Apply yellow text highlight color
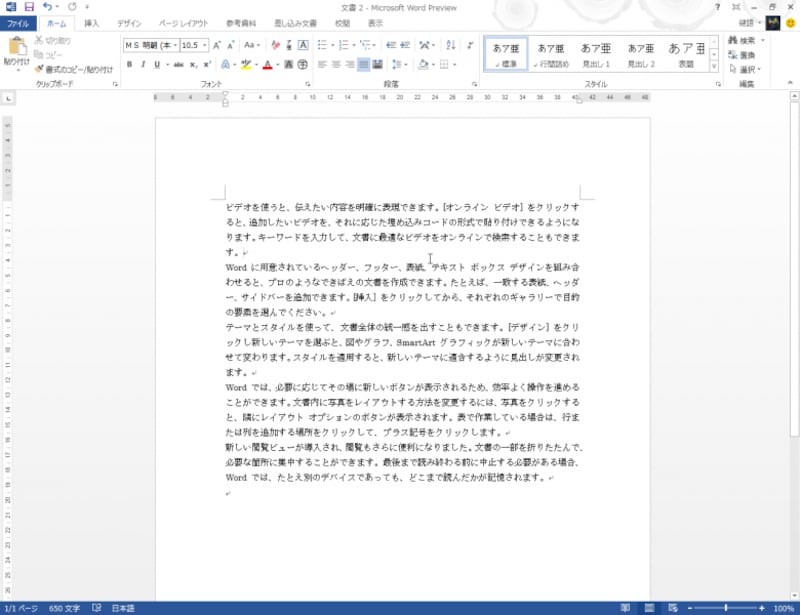This screenshot has width=800, height=615. [246, 63]
